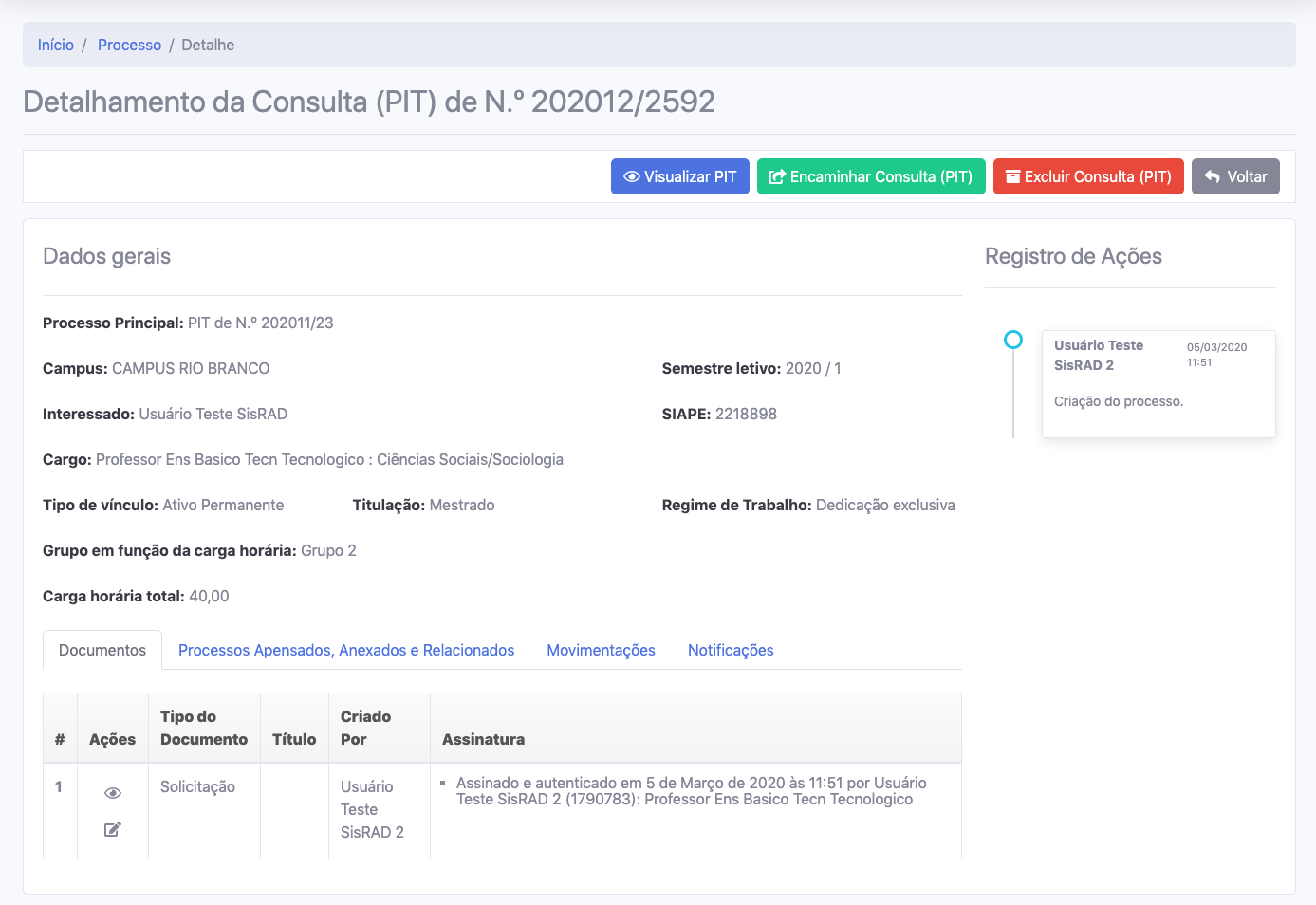Viewport: 1316px width, 905px height.
Task: Click the back-arrow icon on the Voltar button
Action: click(1212, 177)
